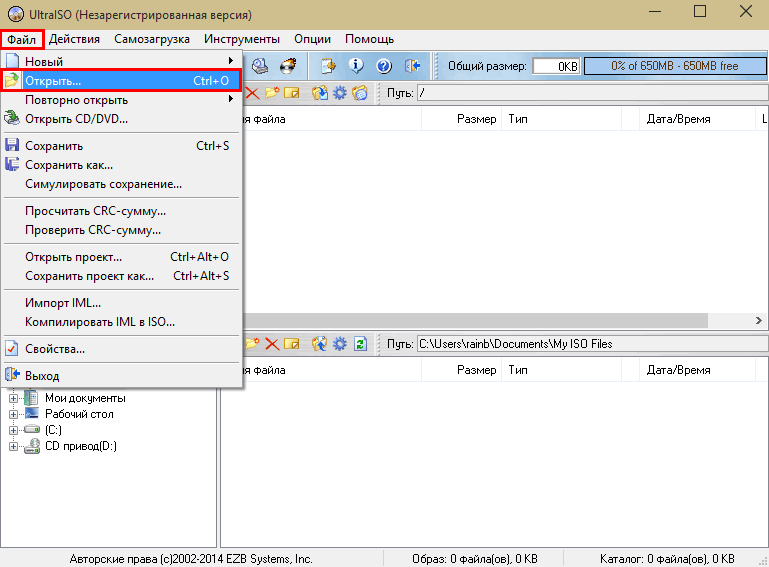Click the horizontal scrollbar in image pane
The width and height of the screenshot is (769, 567).
click(475, 321)
